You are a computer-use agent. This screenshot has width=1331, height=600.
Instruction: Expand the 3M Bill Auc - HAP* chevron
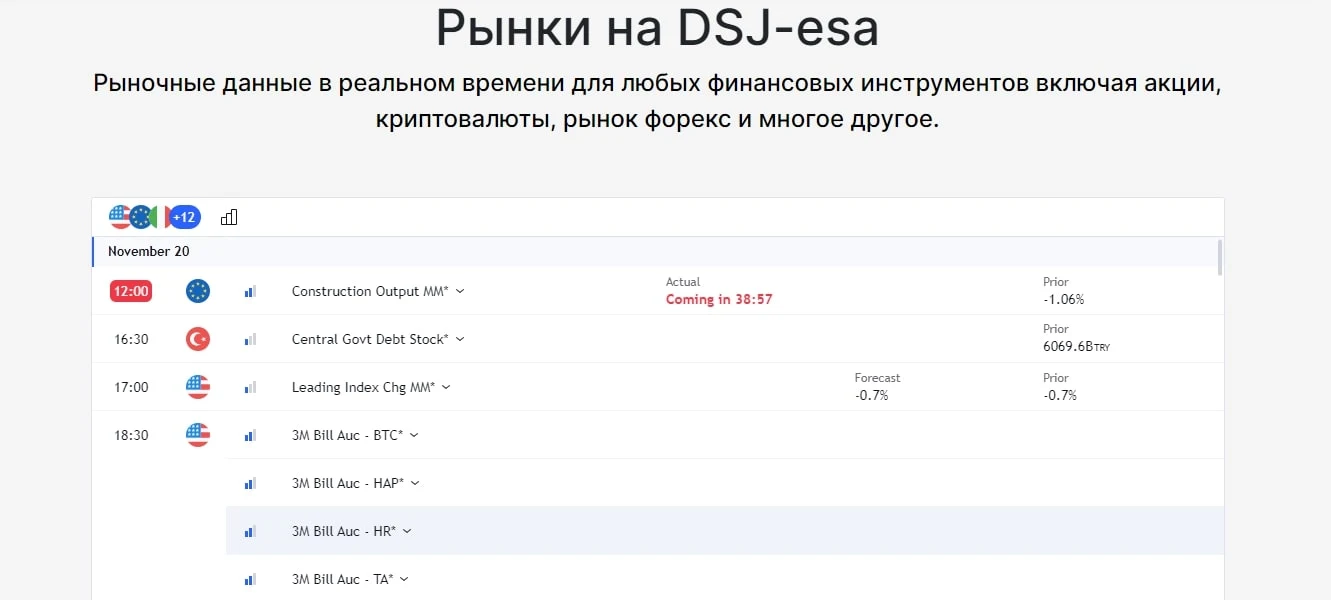tap(415, 484)
